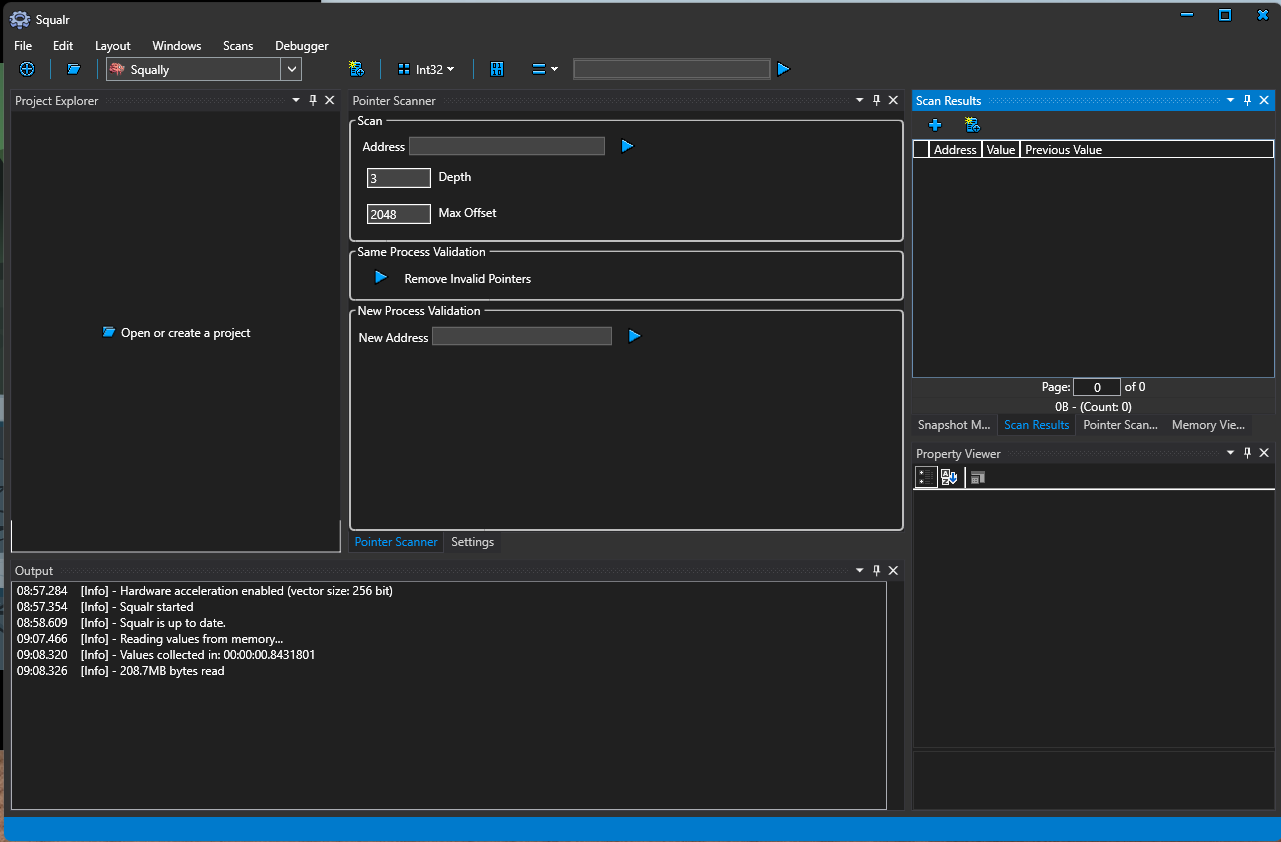Screen dimensions: 1281x842
Task: Click the open project folder toolbar icon
Action: pyautogui.click(x=73, y=69)
